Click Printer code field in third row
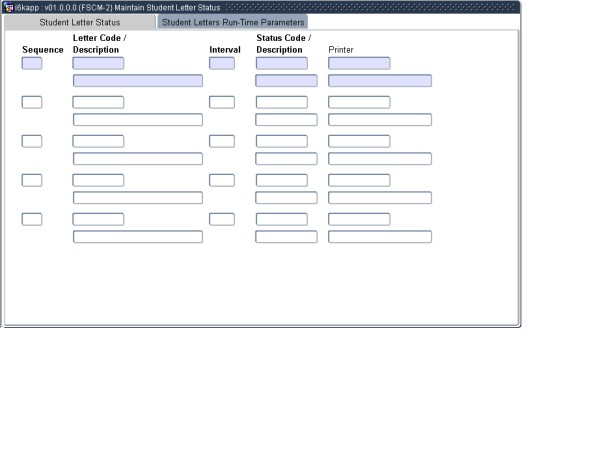This screenshot has width=600, height=450. [359, 141]
